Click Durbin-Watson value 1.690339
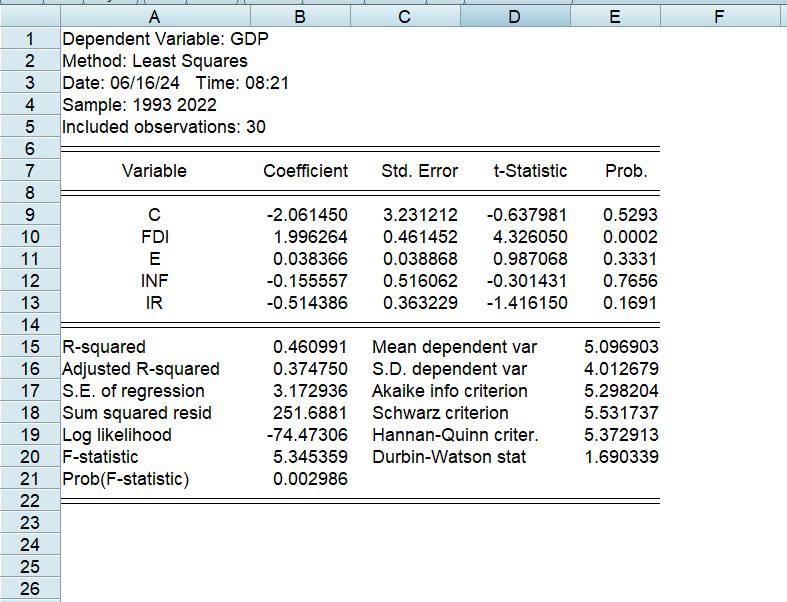The image size is (787, 602). pos(621,456)
